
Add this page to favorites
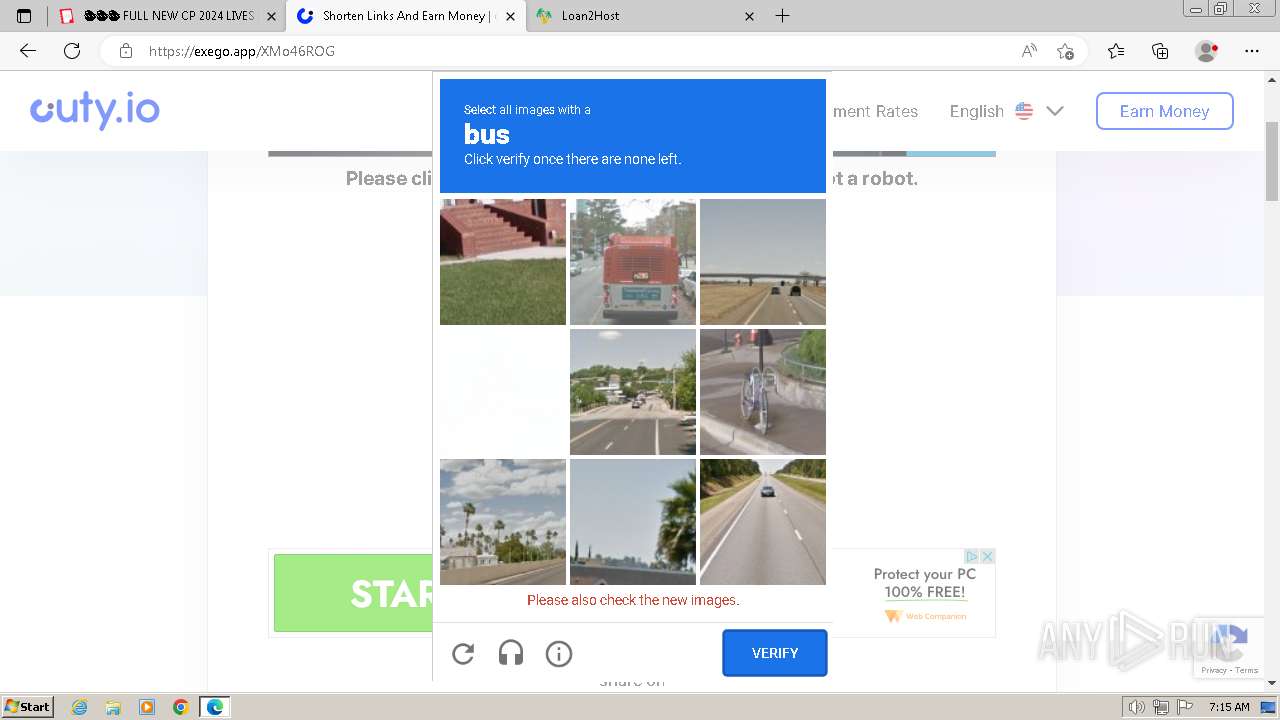pyautogui.click(x=1065, y=51)
